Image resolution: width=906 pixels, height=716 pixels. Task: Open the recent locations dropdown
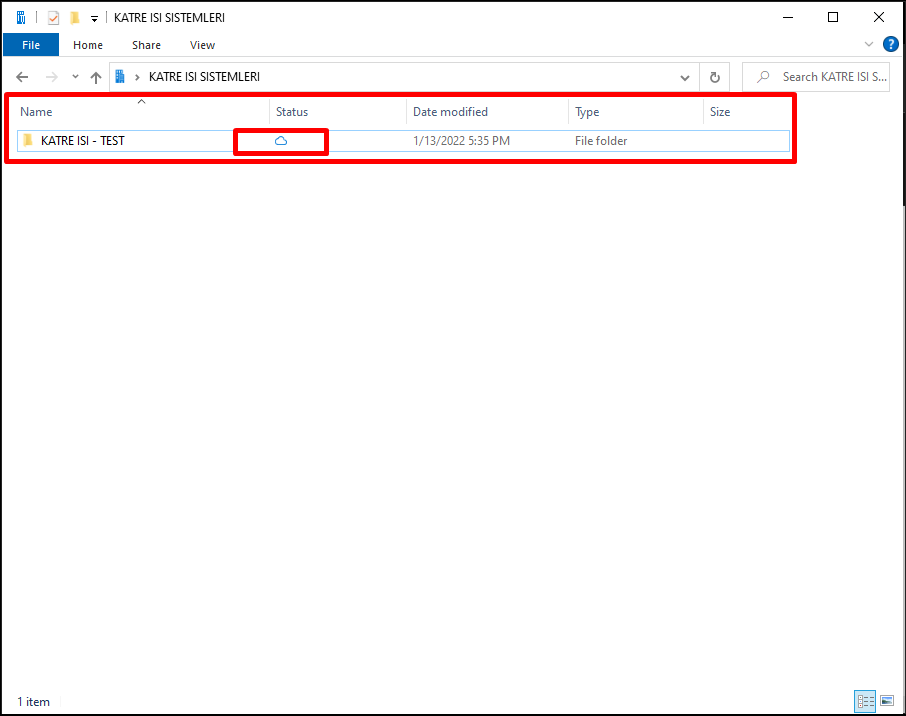tap(75, 76)
